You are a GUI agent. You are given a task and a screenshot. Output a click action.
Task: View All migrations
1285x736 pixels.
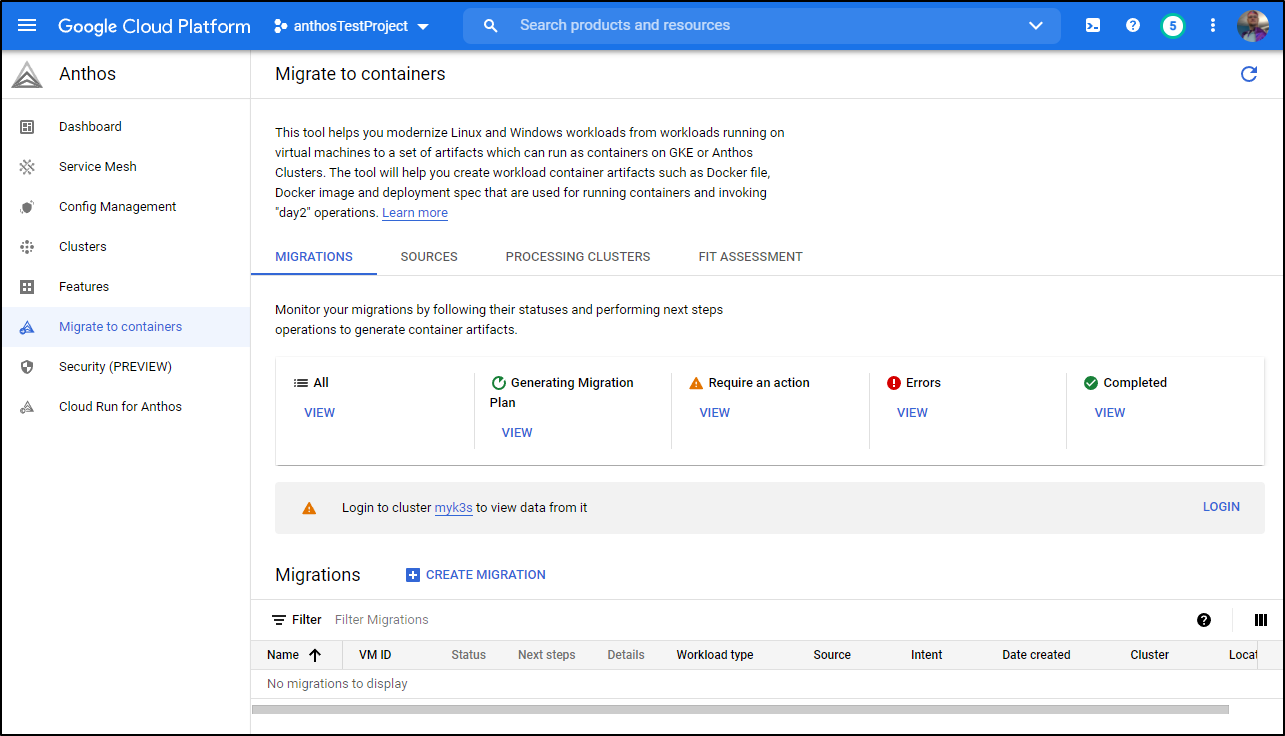pyautogui.click(x=319, y=413)
